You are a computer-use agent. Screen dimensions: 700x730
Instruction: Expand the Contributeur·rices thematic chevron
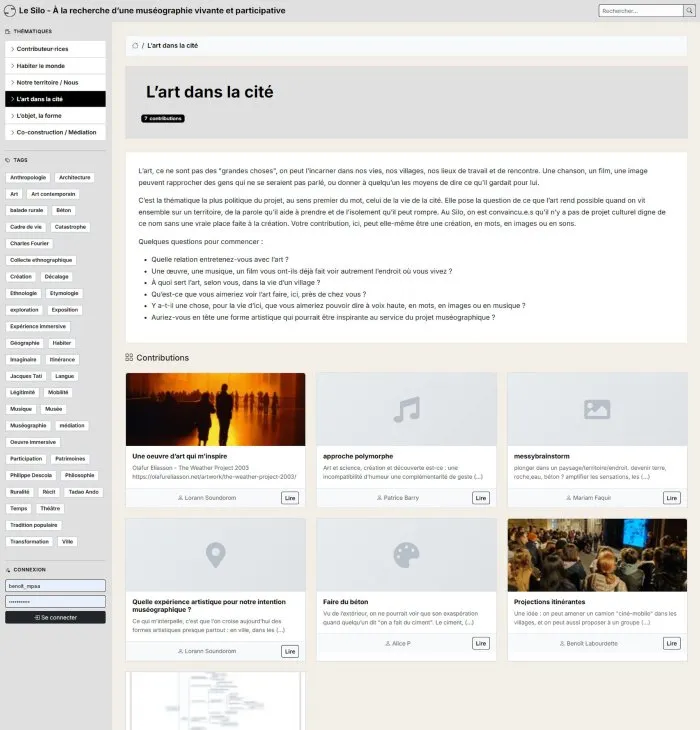click(x=12, y=49)
